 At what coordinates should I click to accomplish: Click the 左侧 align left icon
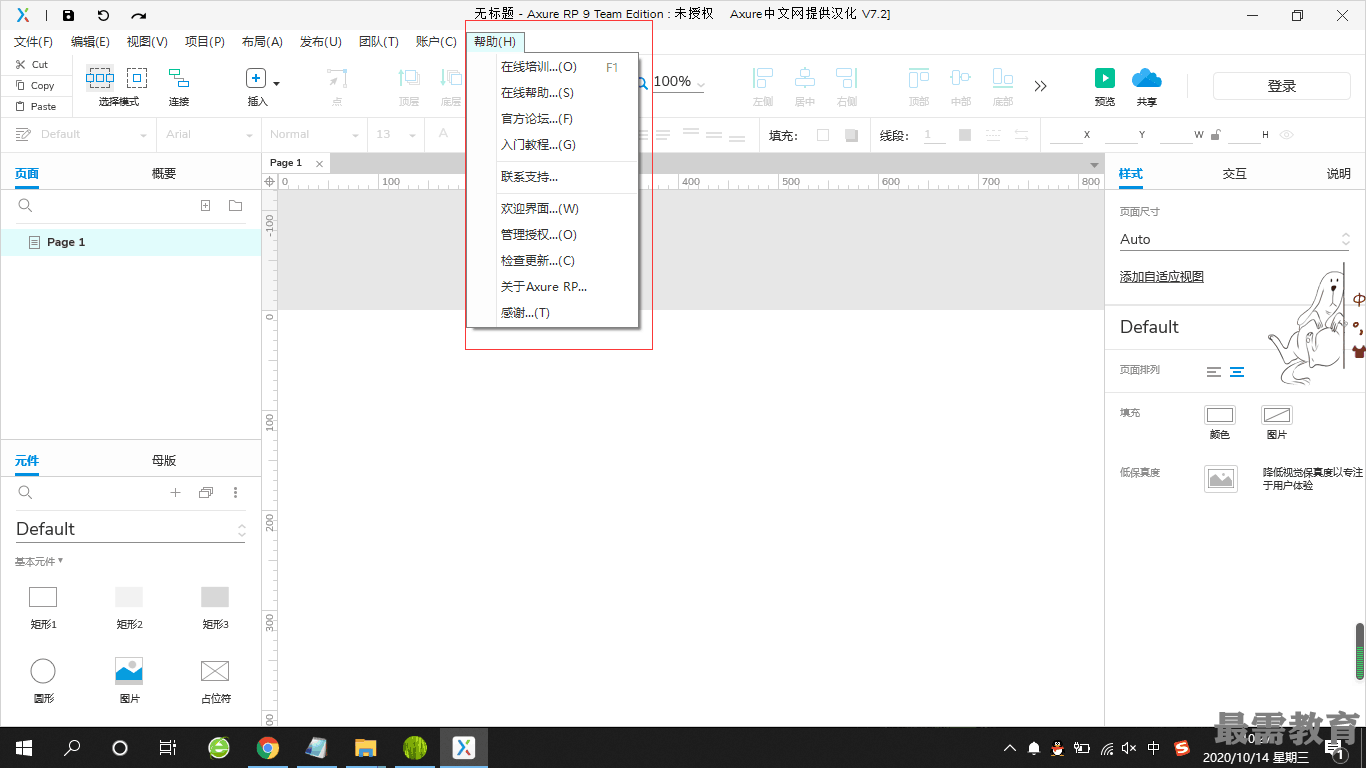pyautogui.click(x=763, y=78)
